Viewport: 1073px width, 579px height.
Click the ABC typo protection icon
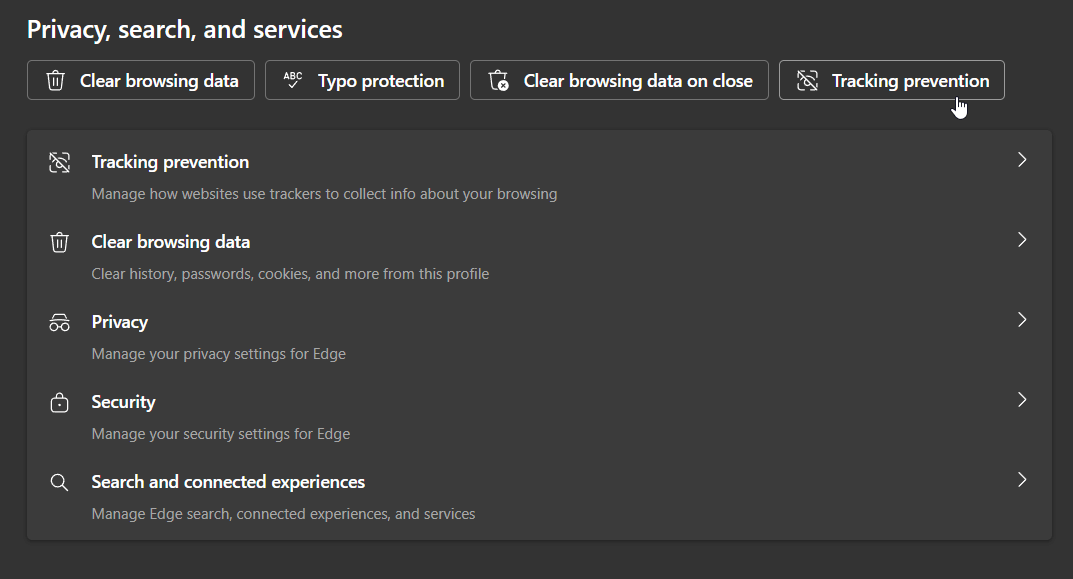click(292, 80)
